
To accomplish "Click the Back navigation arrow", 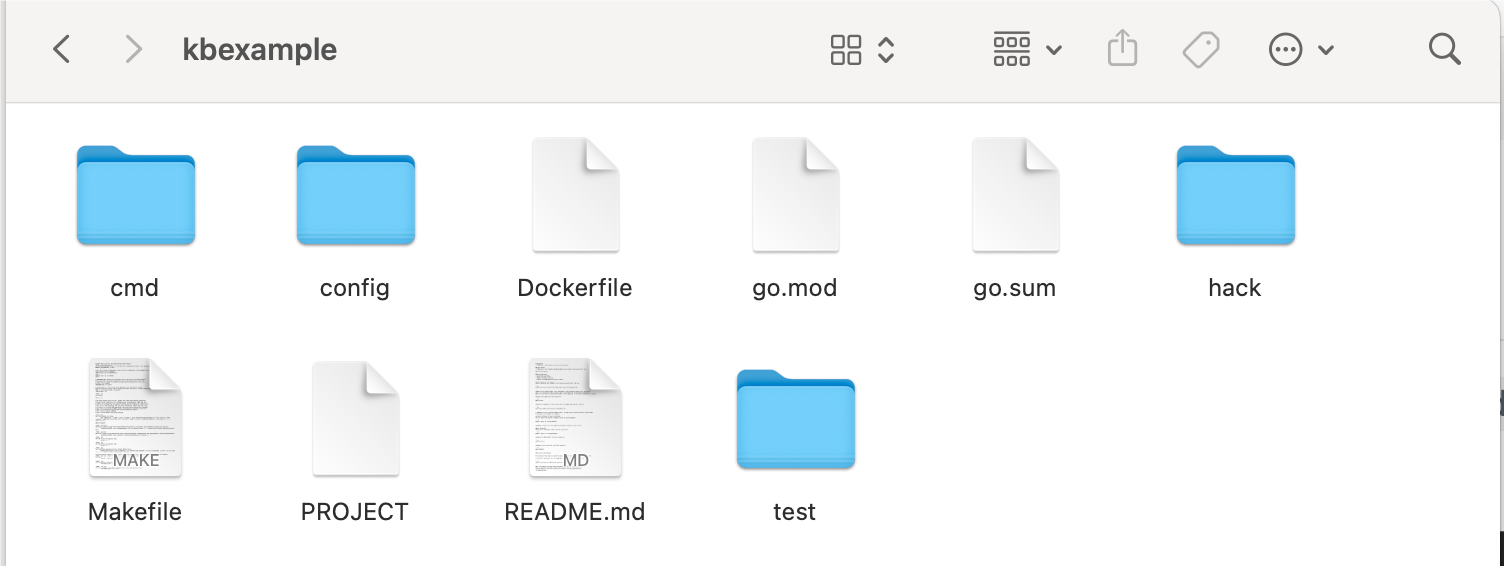I will 62,49.
